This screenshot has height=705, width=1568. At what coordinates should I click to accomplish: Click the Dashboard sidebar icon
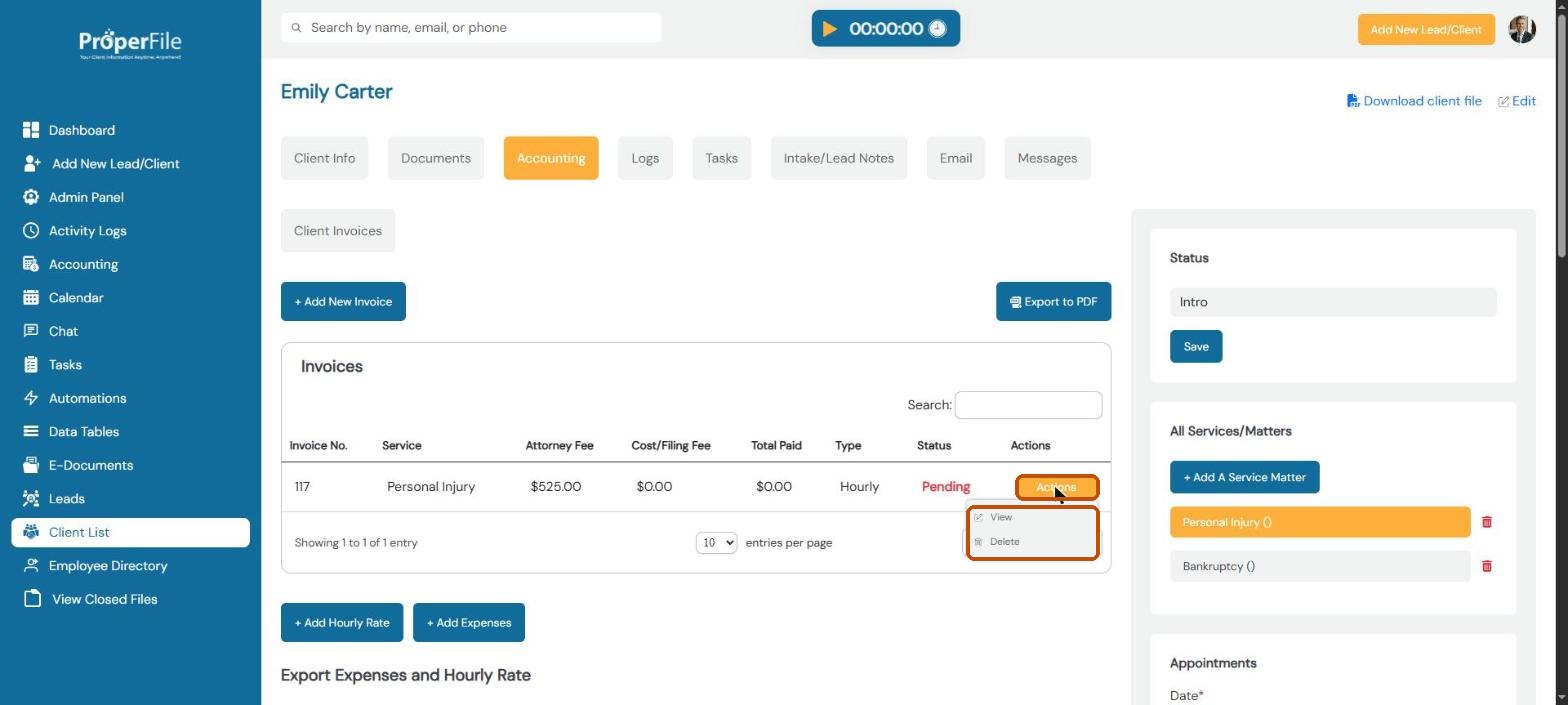[31, 130]
